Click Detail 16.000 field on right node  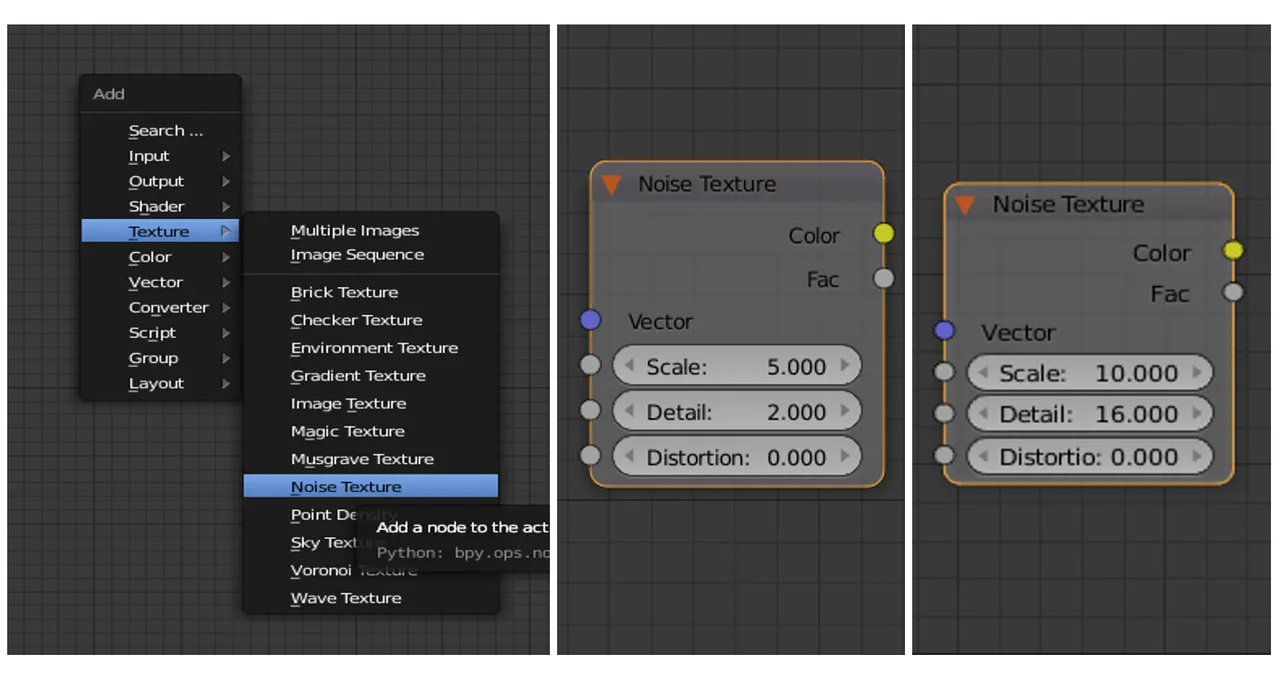pos(1090,414)
